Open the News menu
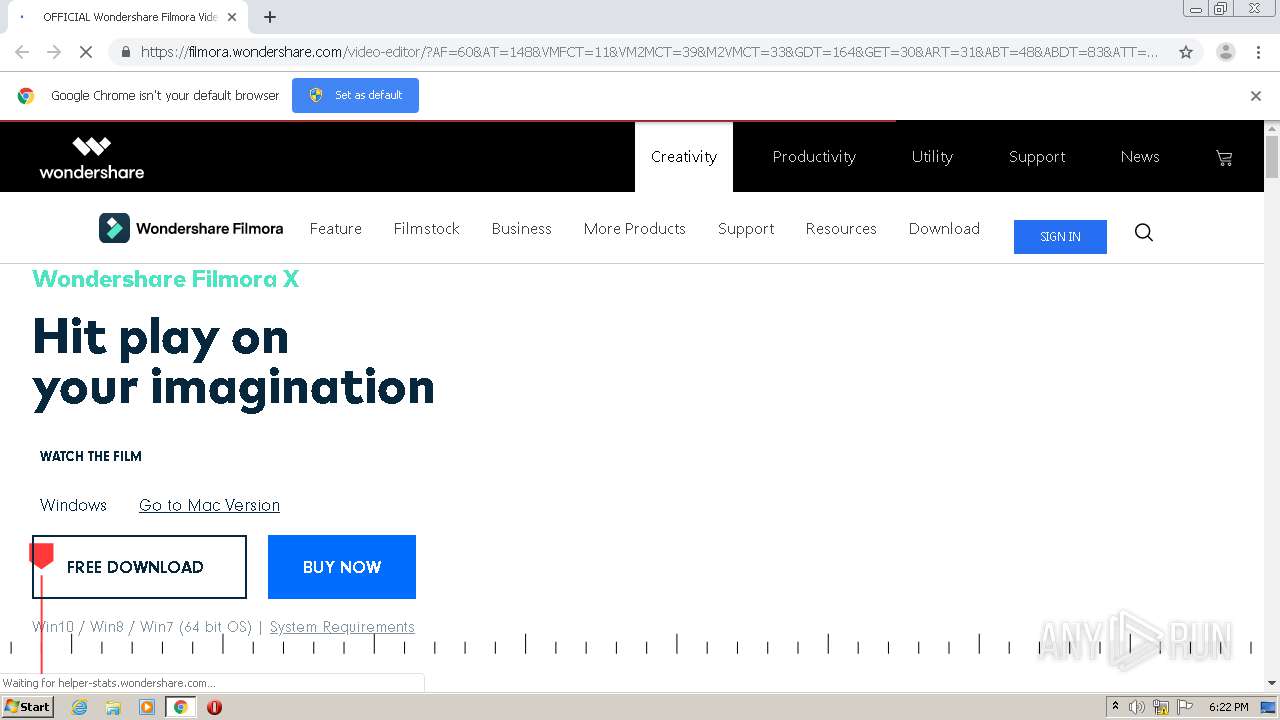Image resolution: width=1280 pixels, height=720 pixels. pyautogui.click(x=1140, y=157)
